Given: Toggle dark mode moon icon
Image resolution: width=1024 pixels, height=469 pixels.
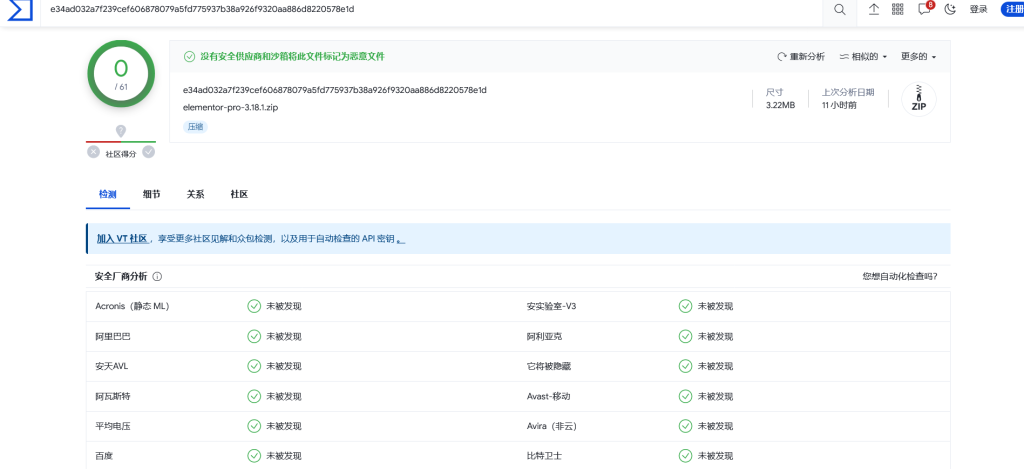Looking at the screenshot, I should tap(950, 9).
